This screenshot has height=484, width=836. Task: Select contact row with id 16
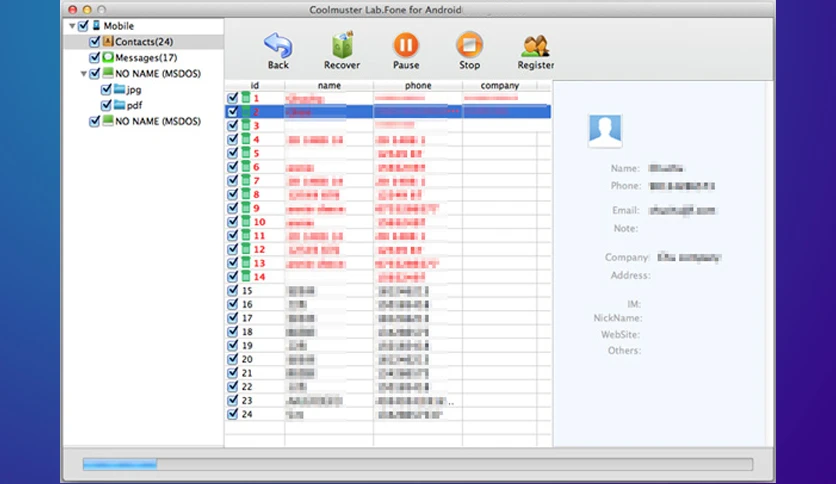[x=388, y=304]
